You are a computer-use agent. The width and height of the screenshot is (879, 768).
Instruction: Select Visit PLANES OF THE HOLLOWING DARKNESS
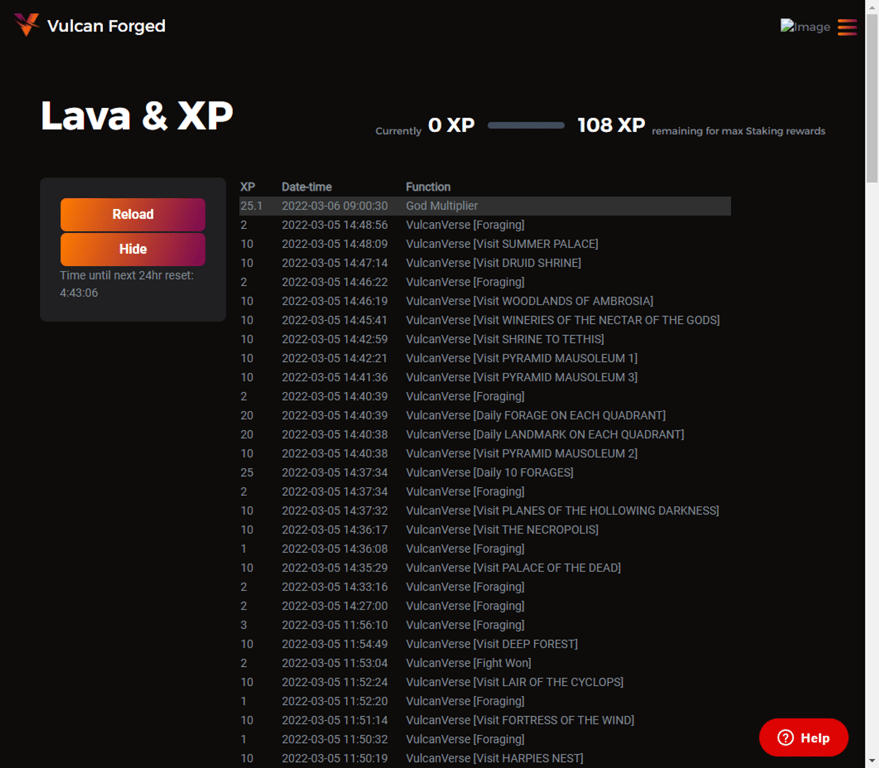pos(562,511)
